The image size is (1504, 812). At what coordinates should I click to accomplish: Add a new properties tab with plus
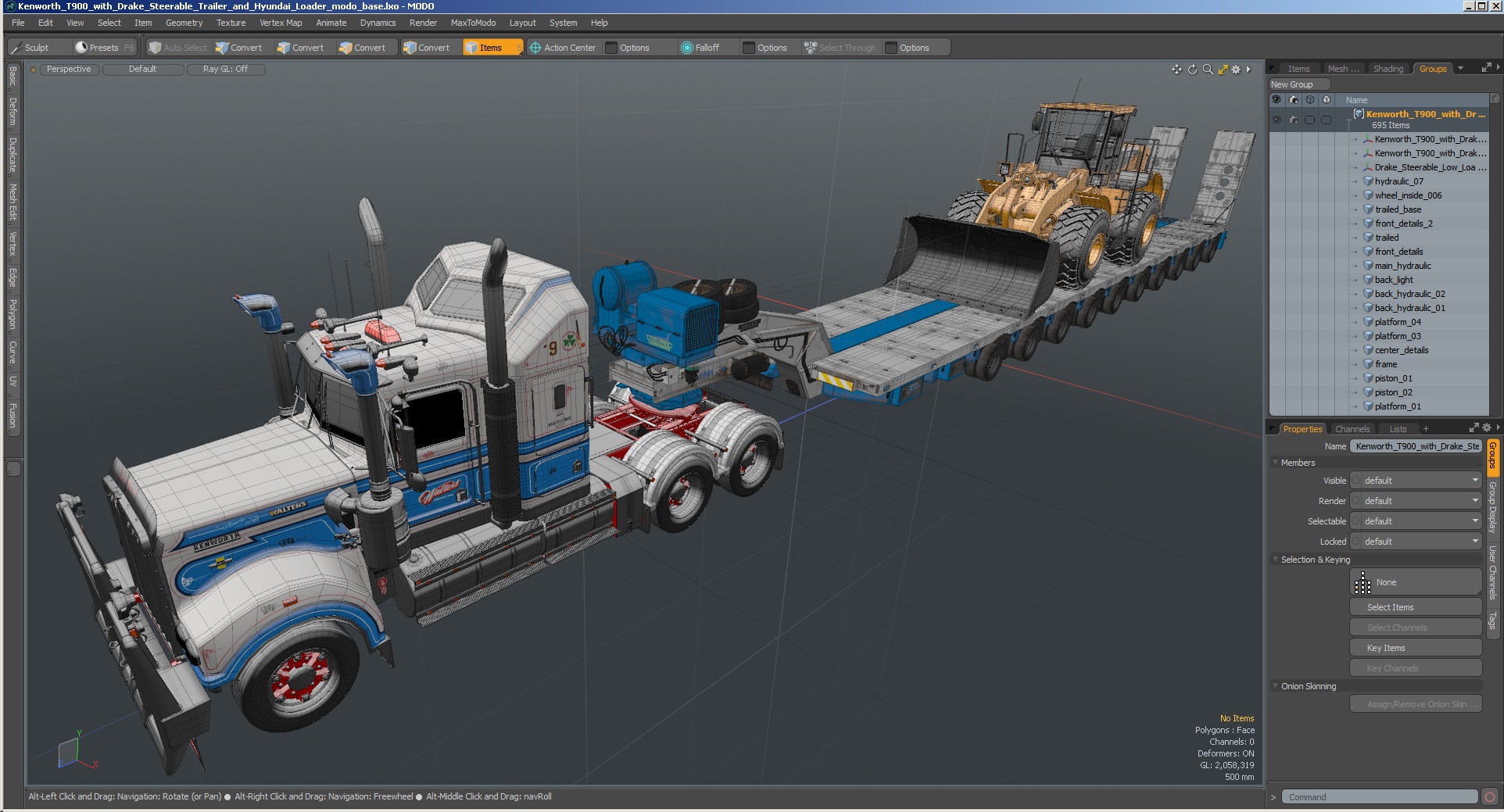[1426, 429]
